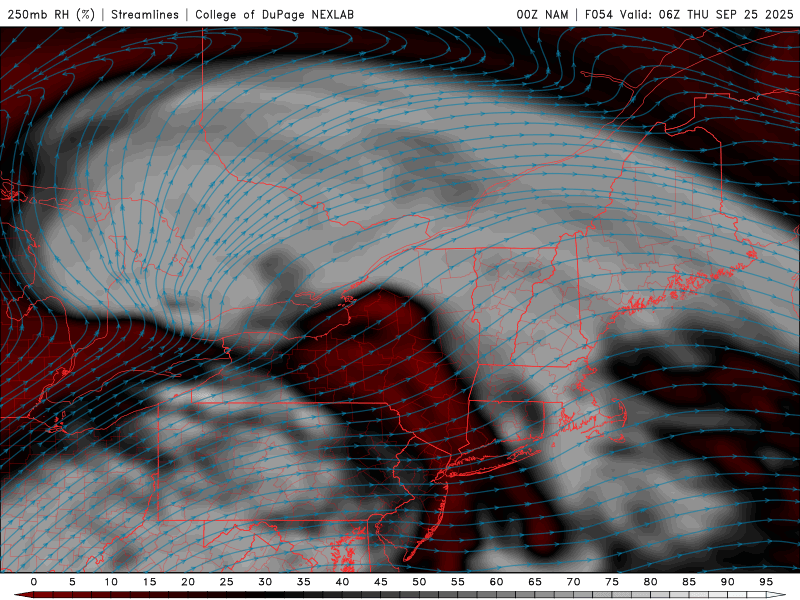This screenshot has width=800, height=600.
Task: Click the '45' colorbar tick label
Action: (x=381, y=582)
